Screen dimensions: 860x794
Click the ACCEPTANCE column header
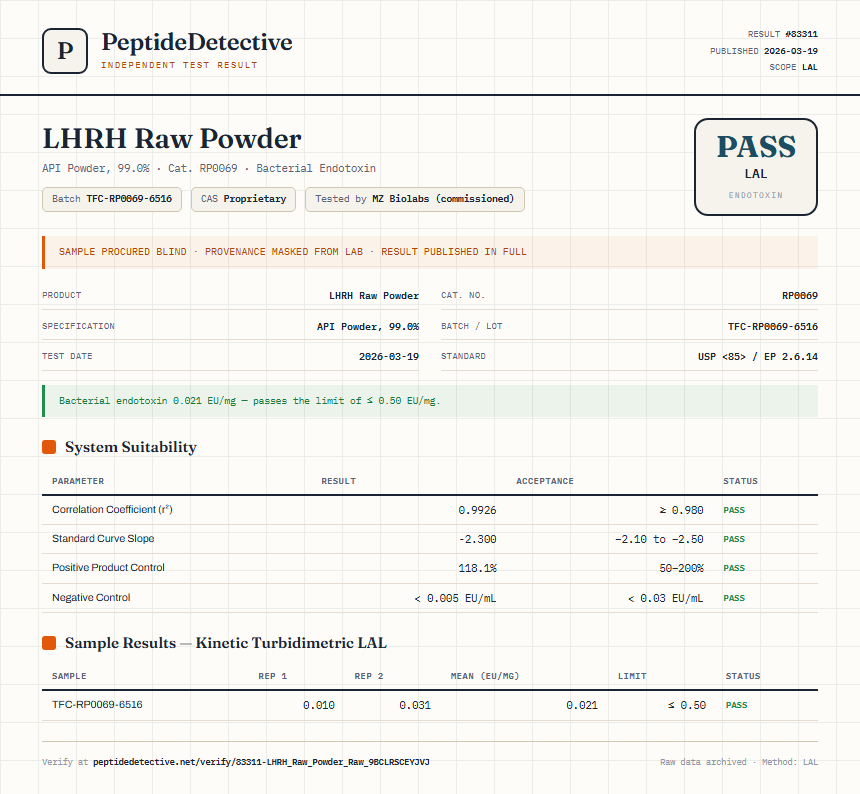(x=545, y=481)
